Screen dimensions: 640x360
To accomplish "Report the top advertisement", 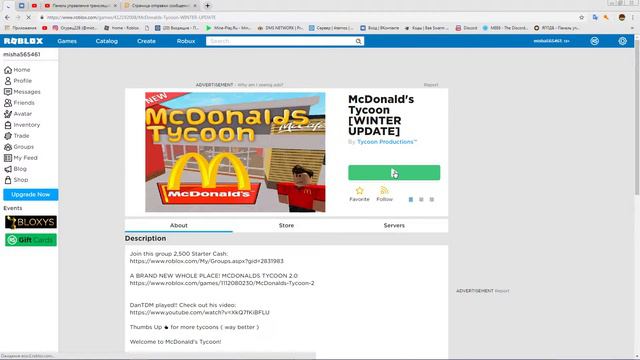I will point(431,85).
